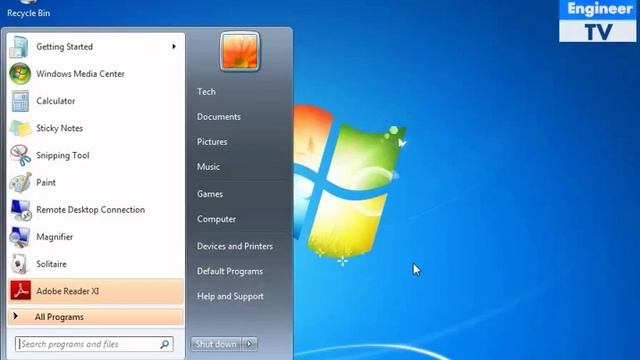Click the search magnifying glass icon
This screenshot has height=360, width=640.
[x=164, y=344]
